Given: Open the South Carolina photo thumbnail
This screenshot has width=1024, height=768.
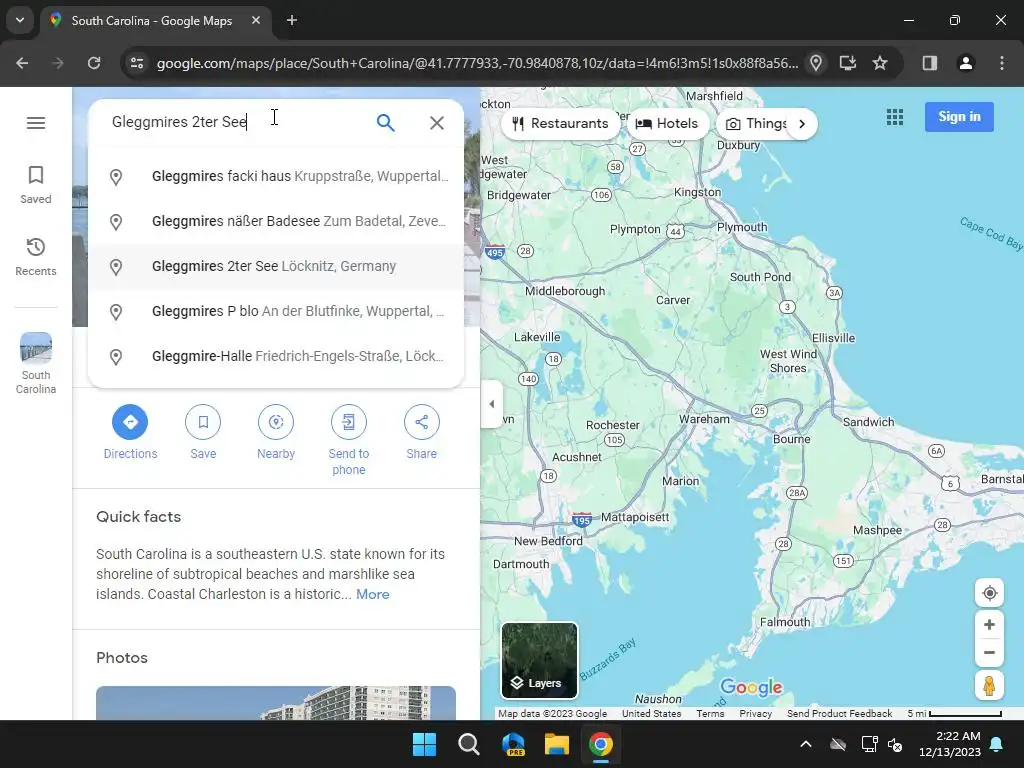Looking at the screenshot, I should 276,703.
